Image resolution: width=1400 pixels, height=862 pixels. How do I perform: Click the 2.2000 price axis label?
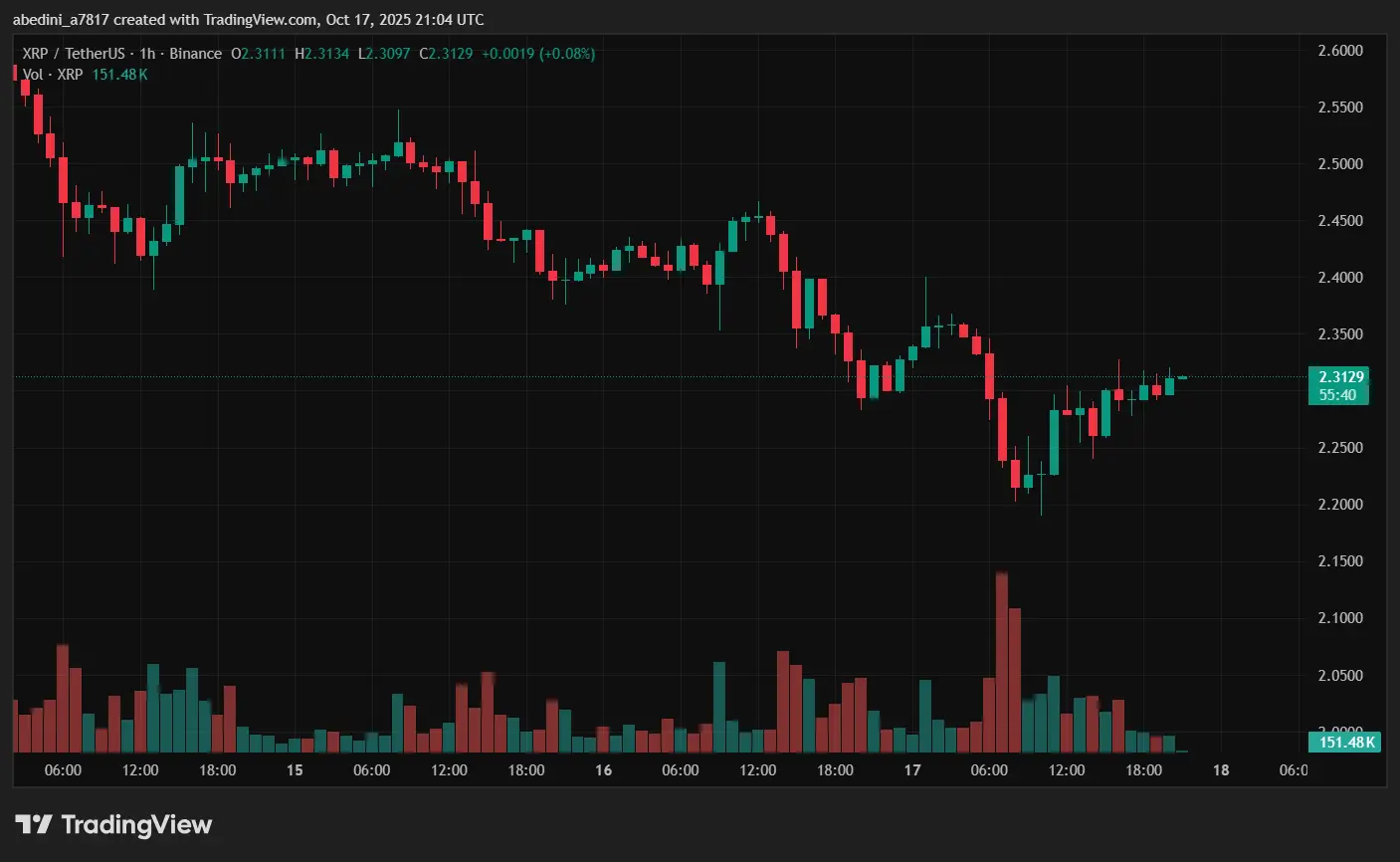(1339, 505)
